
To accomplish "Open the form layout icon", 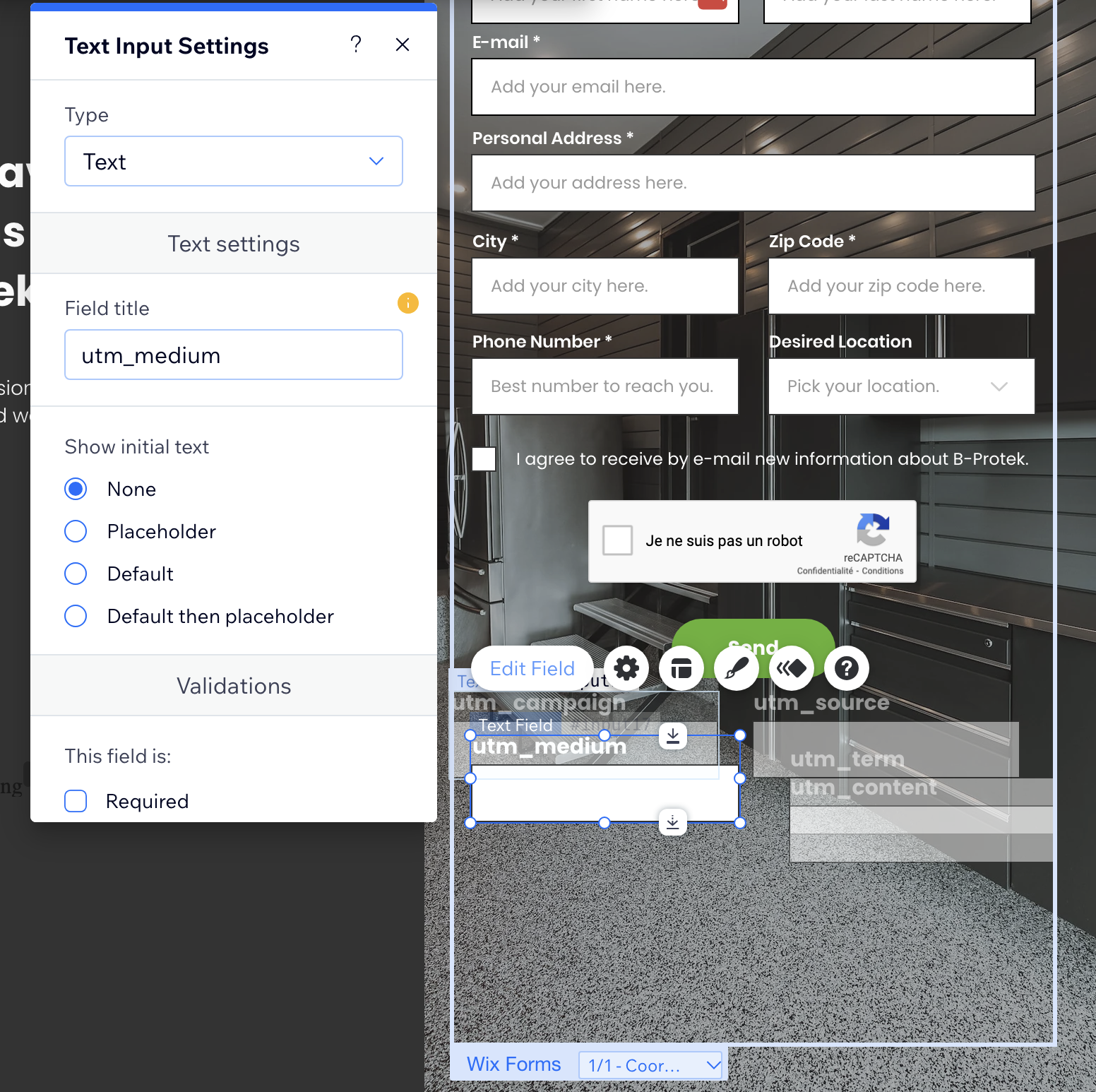I will tap(681, 667).
